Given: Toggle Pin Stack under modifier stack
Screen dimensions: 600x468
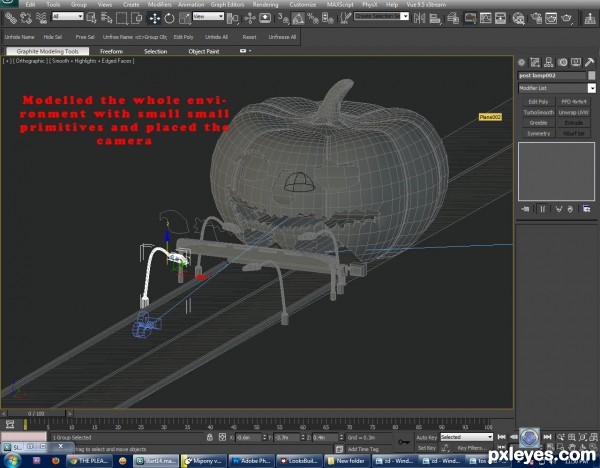Looking at the screenshot, I should (525, 209).
